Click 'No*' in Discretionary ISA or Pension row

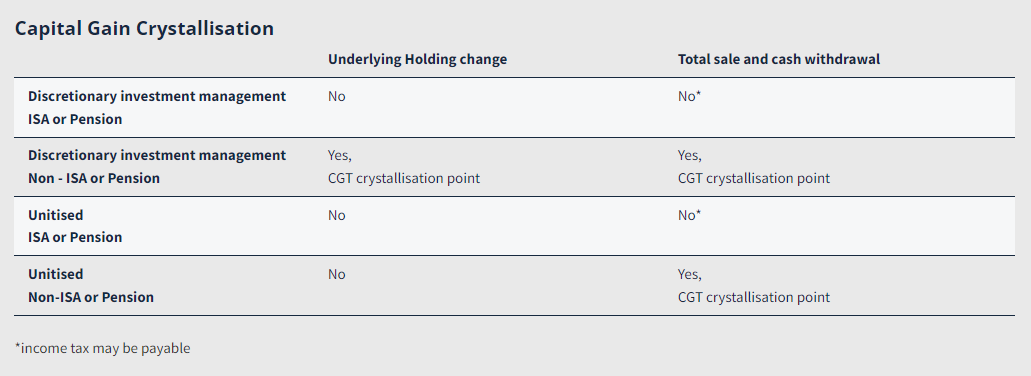[x=690, y=97]
